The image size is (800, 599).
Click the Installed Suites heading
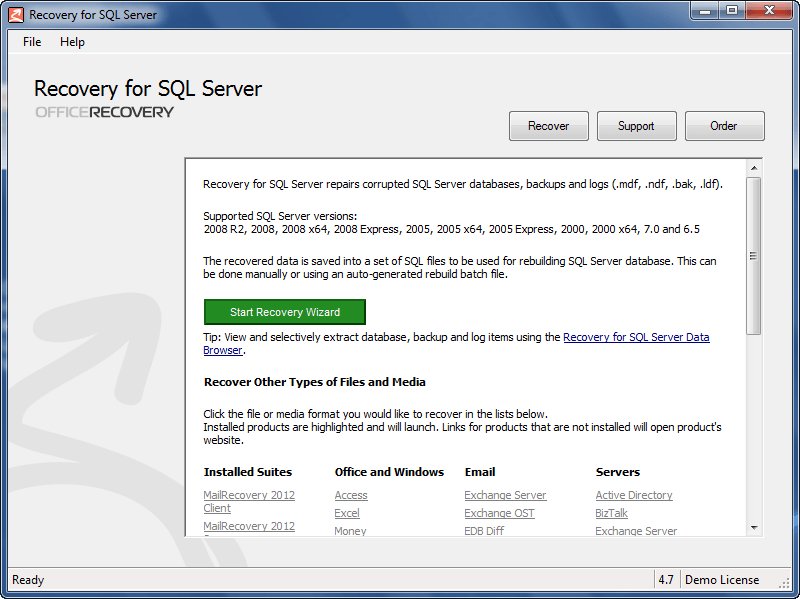248,472
